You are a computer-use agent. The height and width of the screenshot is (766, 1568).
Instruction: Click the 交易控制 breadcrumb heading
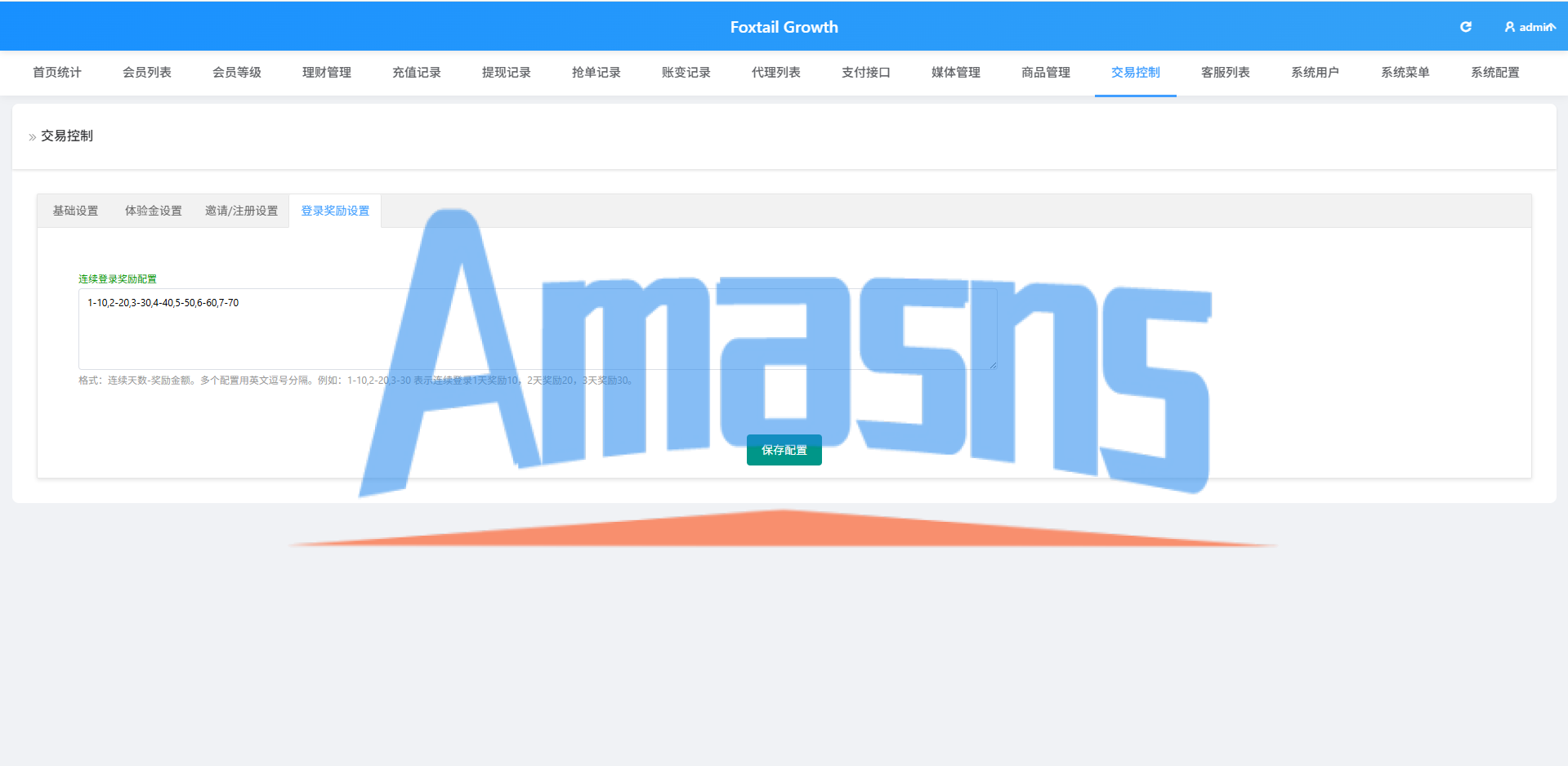[x=67, y=136]
